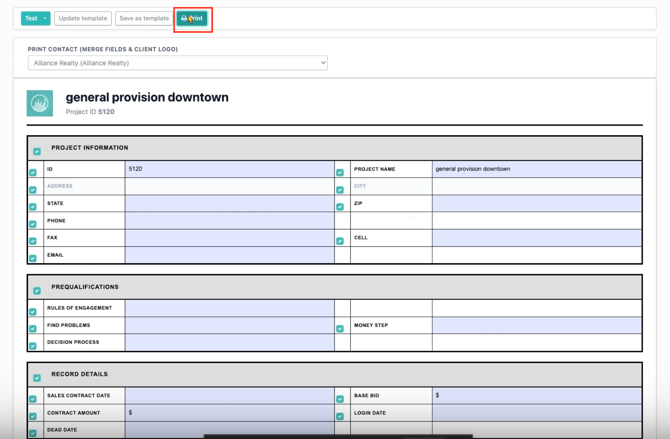670x439 pixels.
Task: Click the Login Date value field
Action: point(537,413)
